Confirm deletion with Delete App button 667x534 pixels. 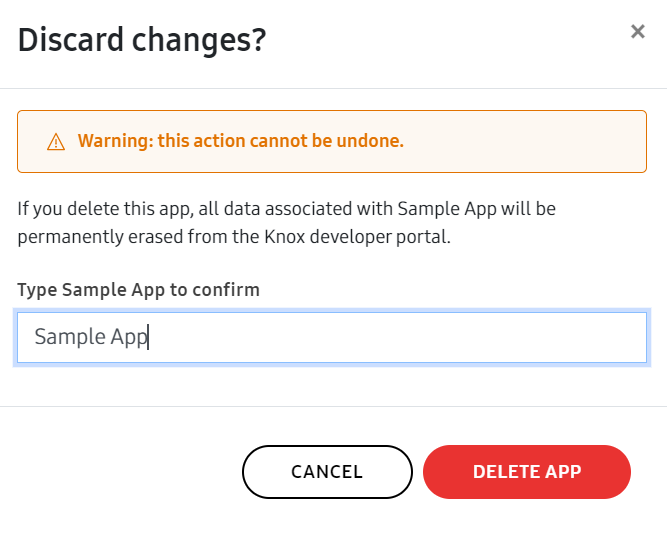(x=526, y=472)
